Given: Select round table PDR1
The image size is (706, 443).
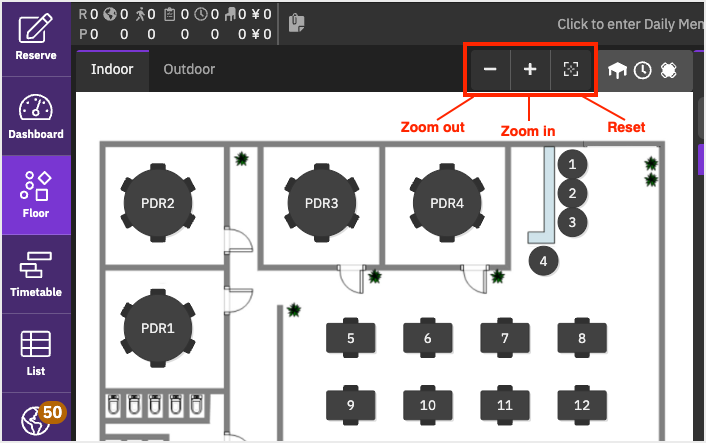Looking at the screenshot, I should (x=158, y=328).
